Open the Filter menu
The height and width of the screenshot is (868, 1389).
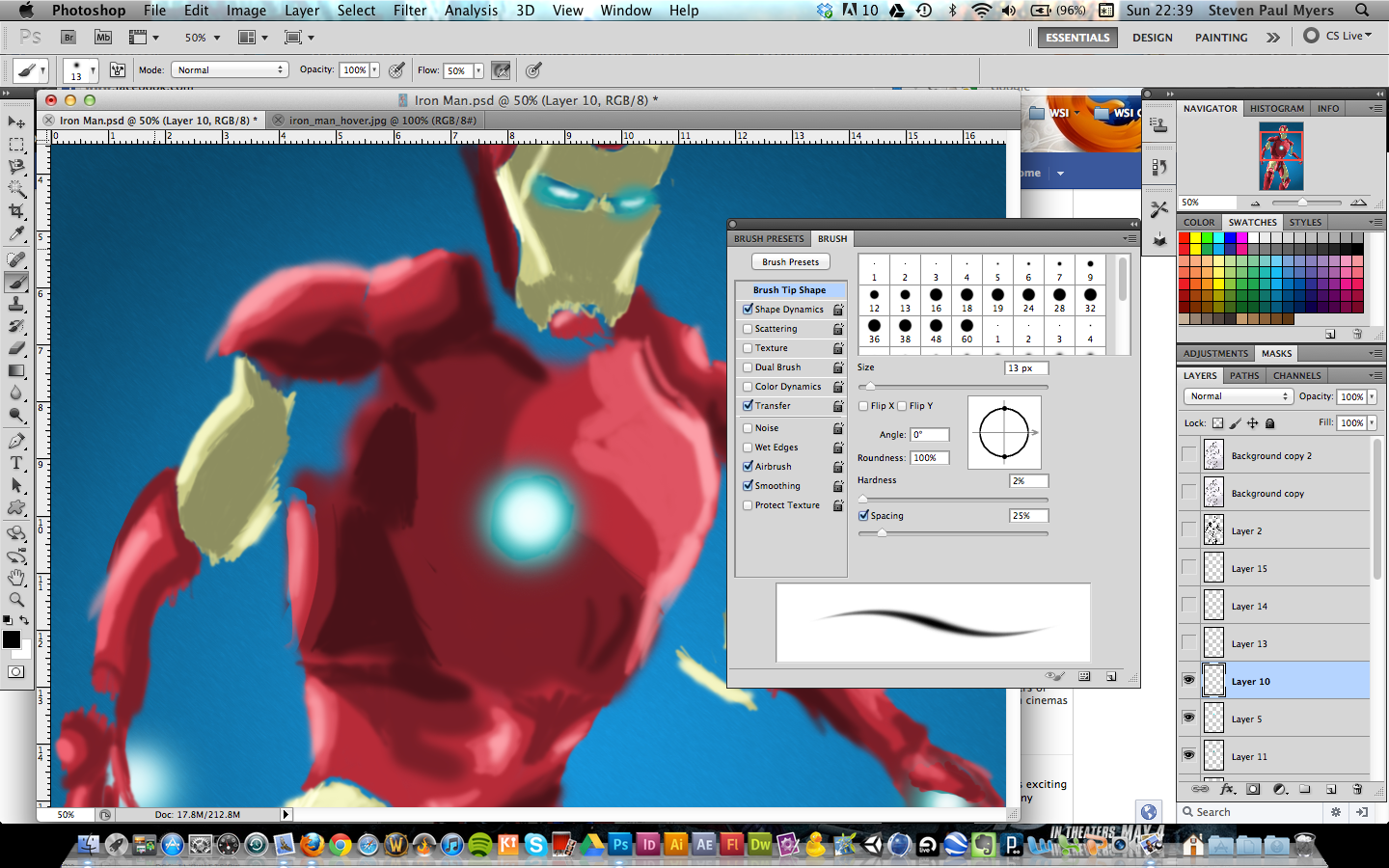[x=410, y=11]
